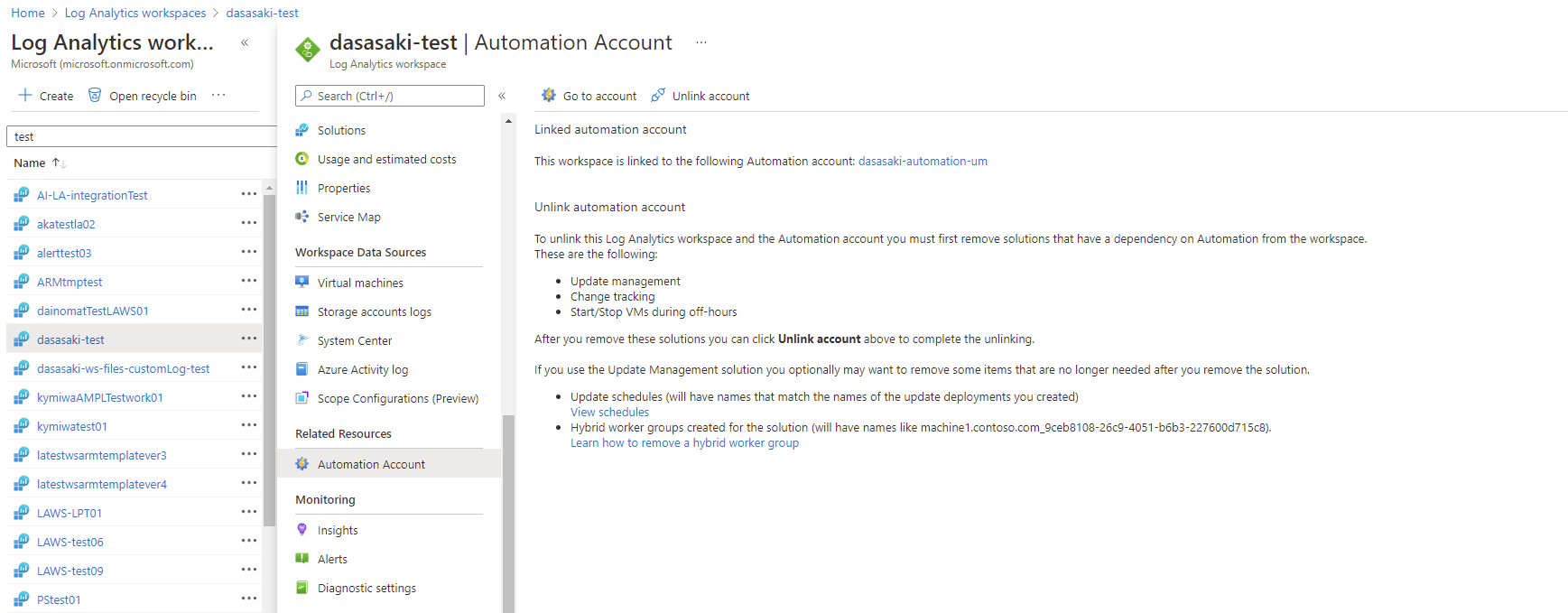Open context menu for dasasaki-test row
The width and height of the screenshot is (1568, 613).
point(249,339)
